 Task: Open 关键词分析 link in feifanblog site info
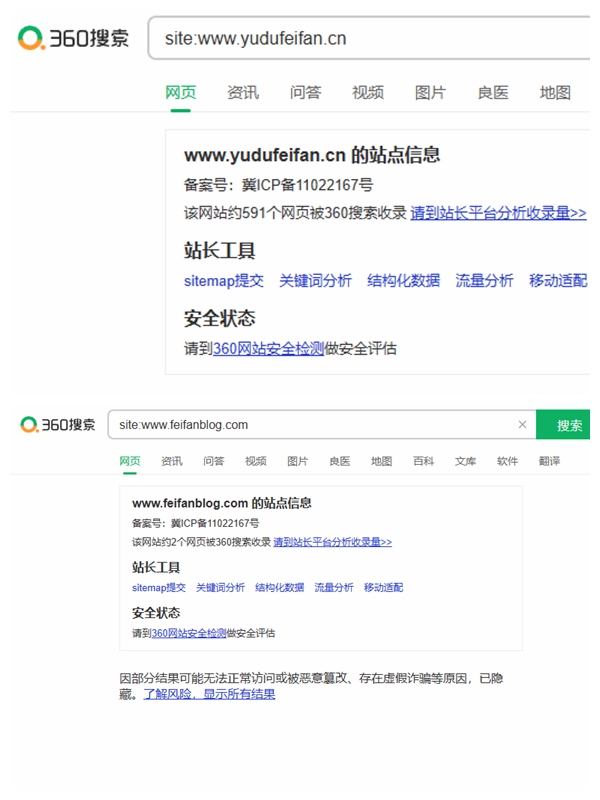(220, 588)
